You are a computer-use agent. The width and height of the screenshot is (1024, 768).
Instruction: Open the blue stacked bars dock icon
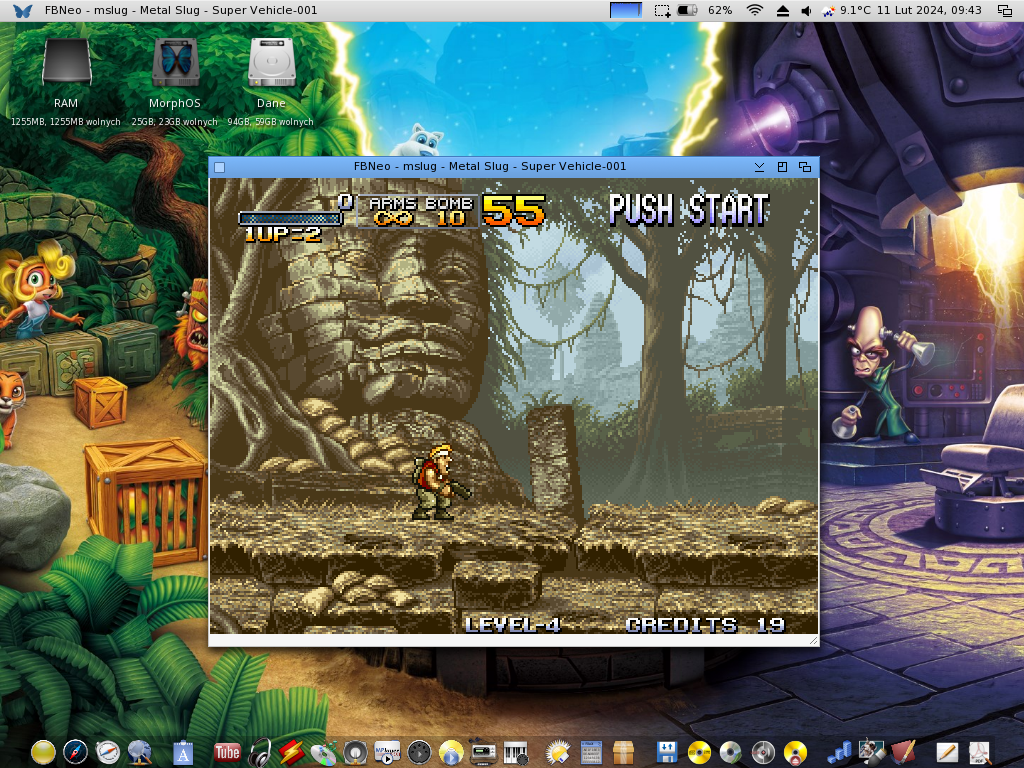[x=839, y=752]
